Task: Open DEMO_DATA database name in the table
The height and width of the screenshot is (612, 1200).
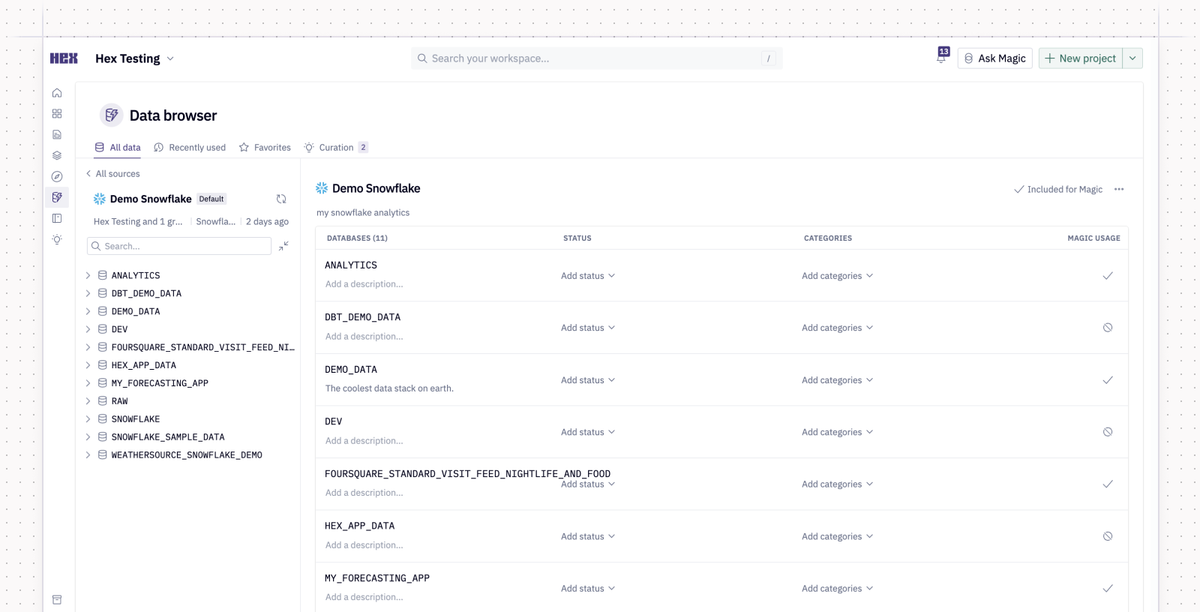Action: pyautogui.click(x=351, y=370)
